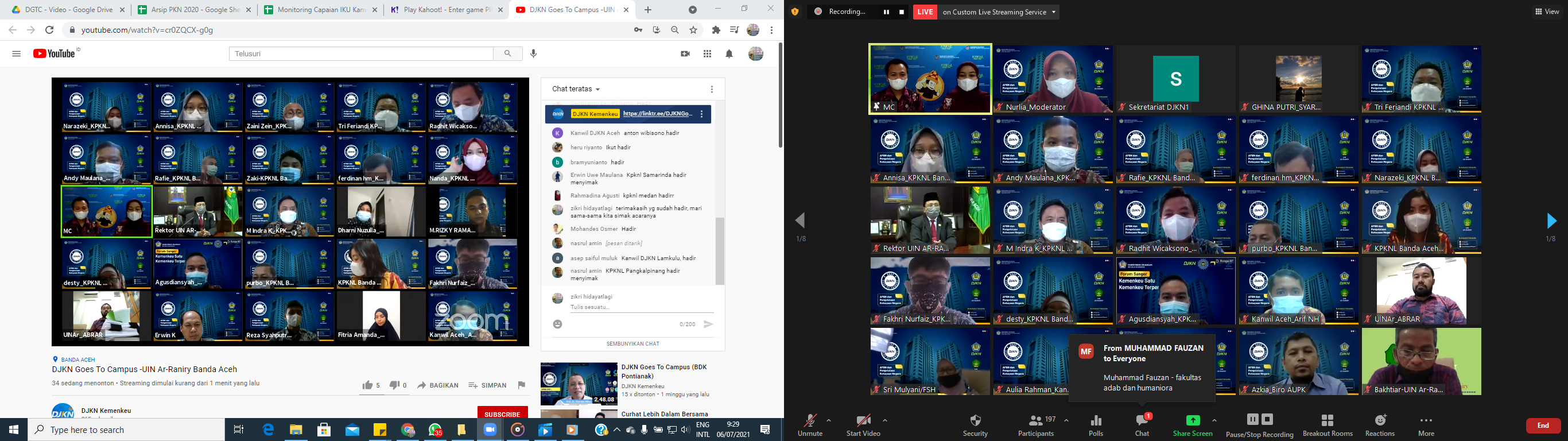Open Zoom Security options

[975, 425]
